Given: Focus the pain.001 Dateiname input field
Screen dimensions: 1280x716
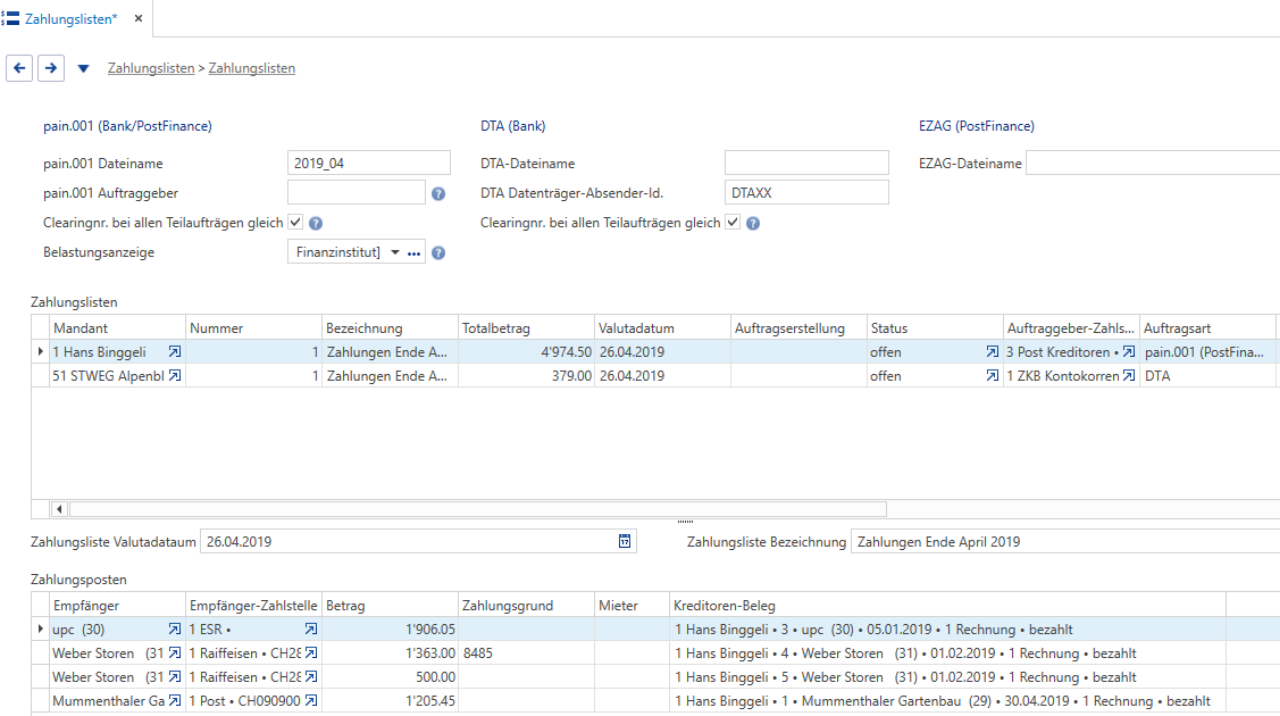Looking at the screenshot, I should coord(369,163).
